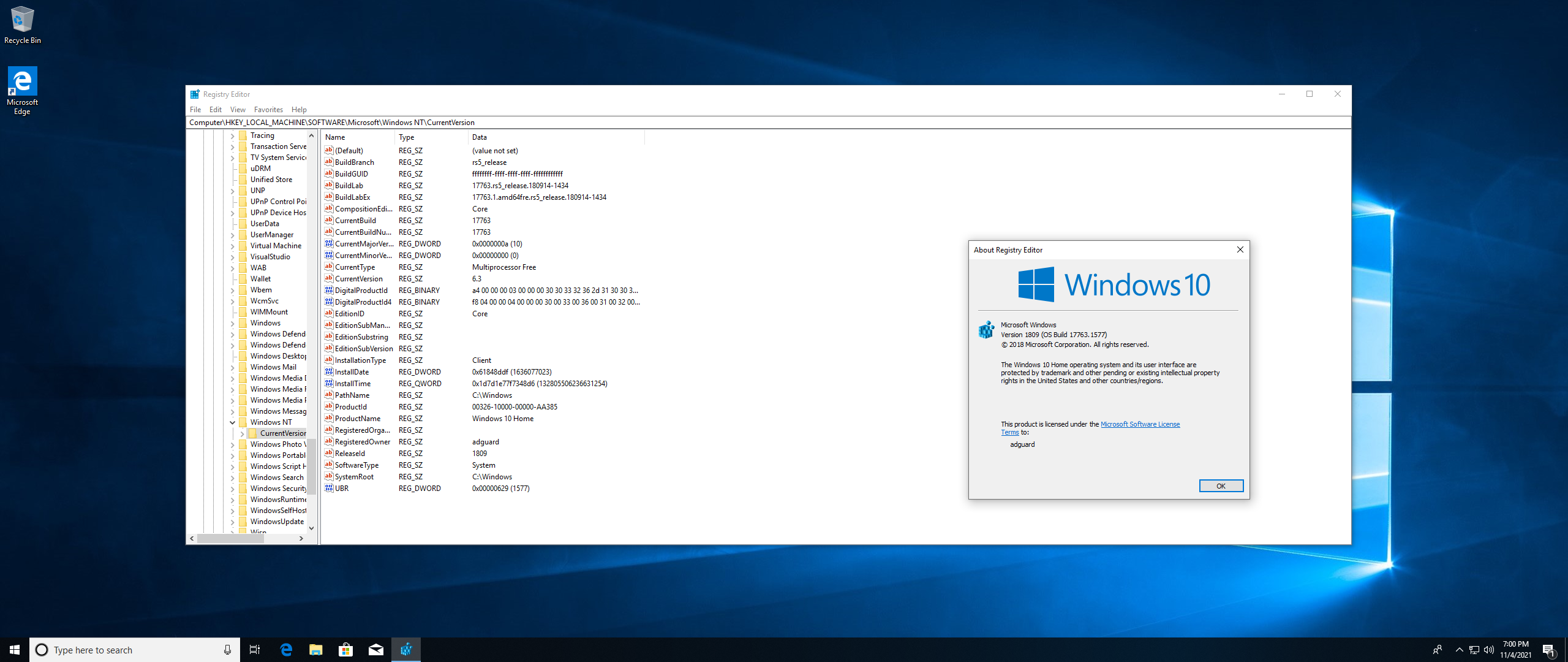The width and height of the screenshot is (1568, 662).
Task: Expand the Tracing tree node
Action: click(x=233, y=135)
